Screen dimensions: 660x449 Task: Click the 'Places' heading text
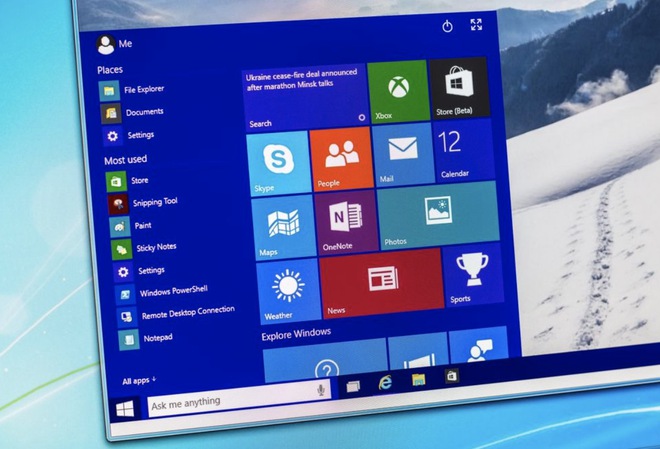coord(110,70)
